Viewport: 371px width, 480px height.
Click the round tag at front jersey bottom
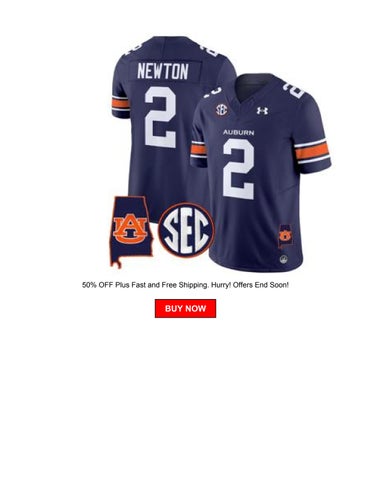(283, 259)
